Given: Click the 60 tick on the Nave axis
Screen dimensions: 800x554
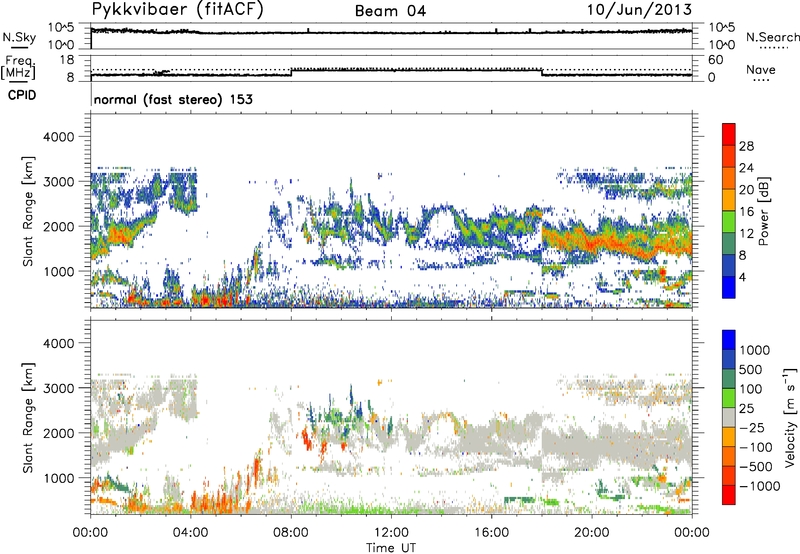Looking at the screenshot, I should tap(715, 60).
